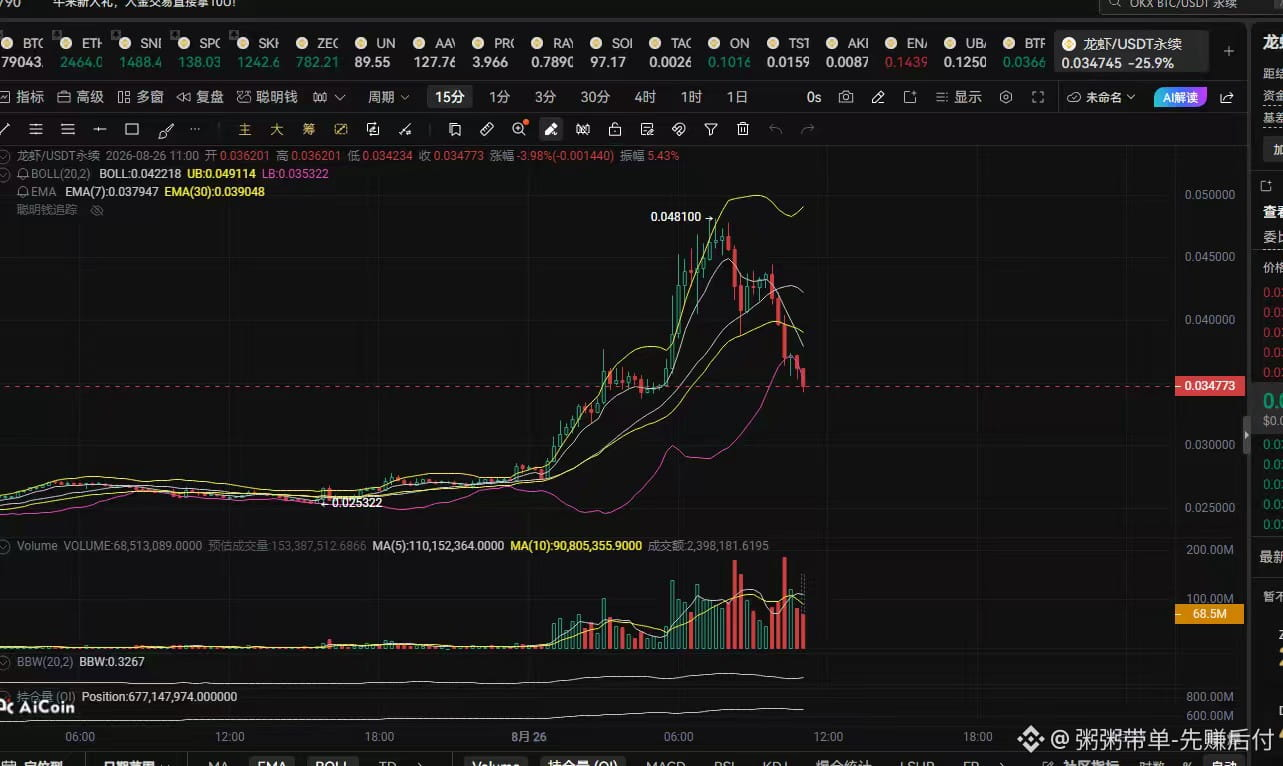Select the 30分 timeframe tab
Viewport: 1283px width, 766px height.
pyautogui.click(x=595, y=97)
